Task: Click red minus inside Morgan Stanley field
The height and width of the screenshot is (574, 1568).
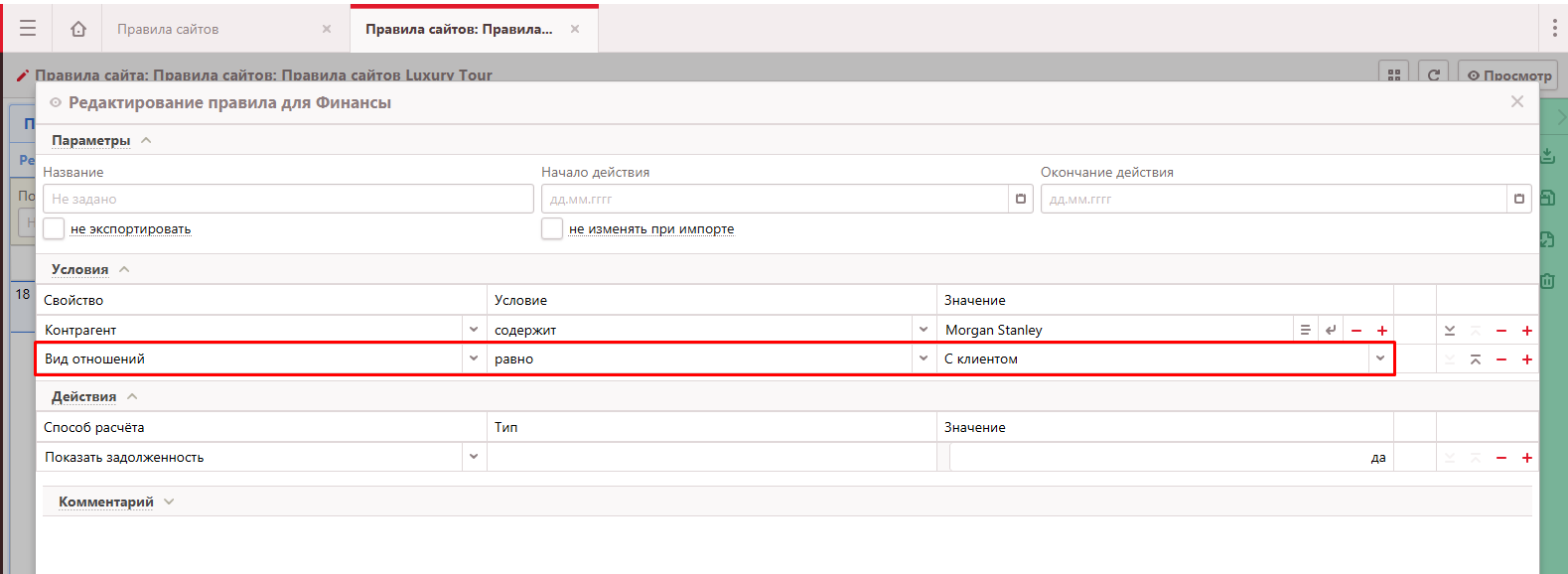Action: pyautogui.click(x=1356, y=331)
